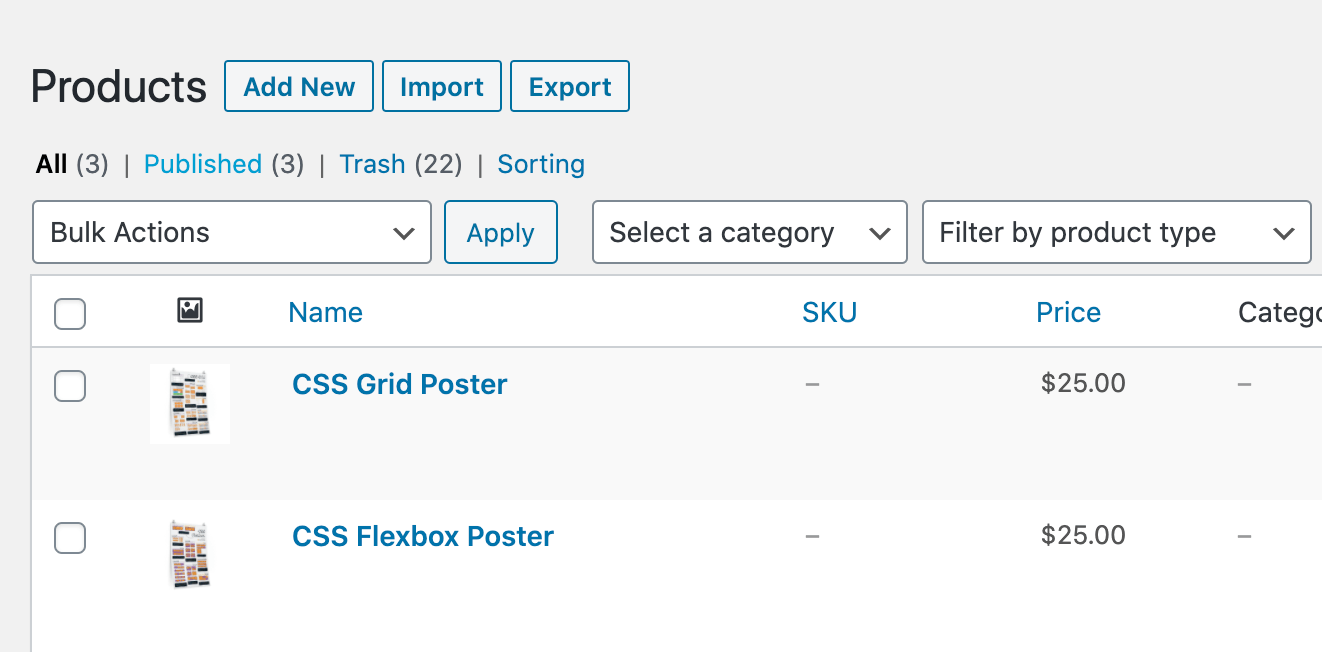Image resolution: width=1322 pixels, height=652 pixels.
Task: Show the All products view
Action: pyautogui.click(x=52, y=164)
